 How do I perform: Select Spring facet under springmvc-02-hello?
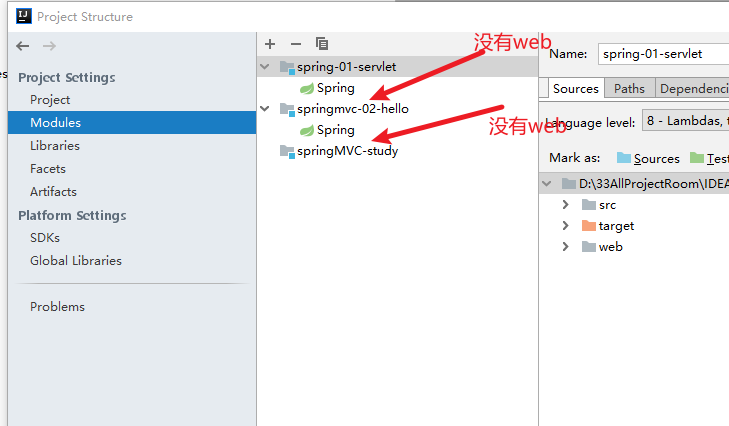point(336,130)
